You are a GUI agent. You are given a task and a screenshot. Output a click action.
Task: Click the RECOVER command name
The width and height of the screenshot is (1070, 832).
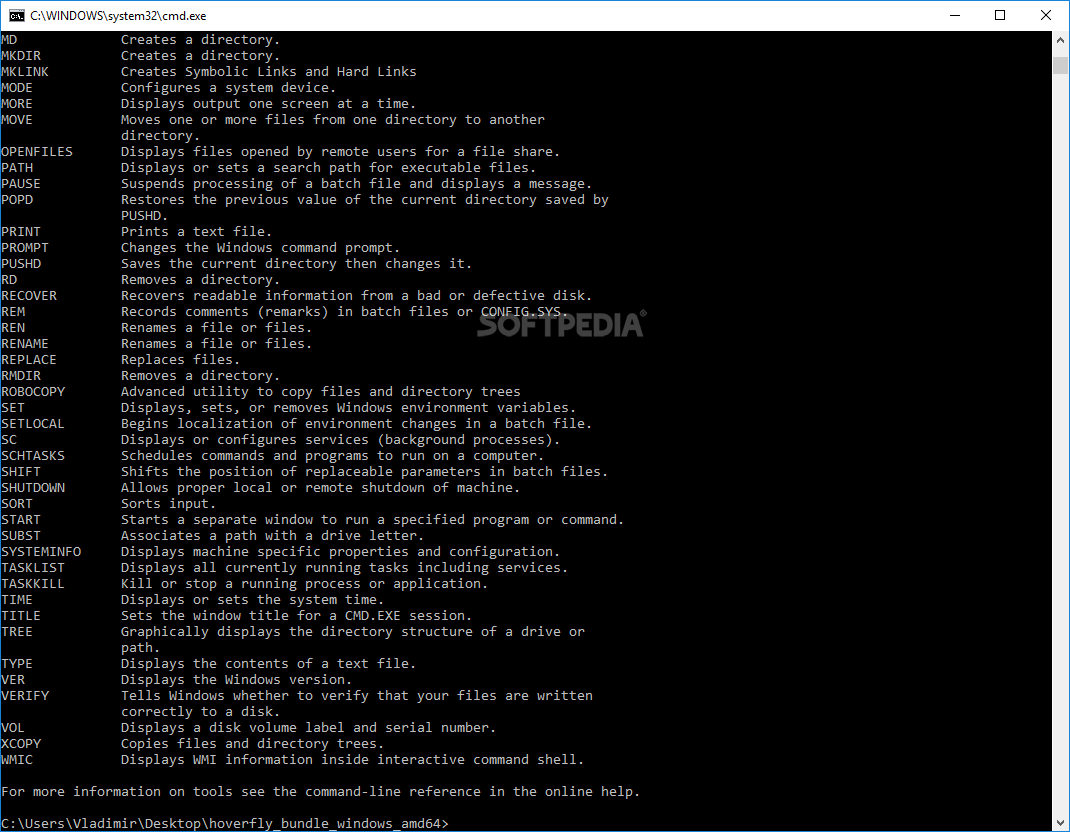tap(29, 296)
